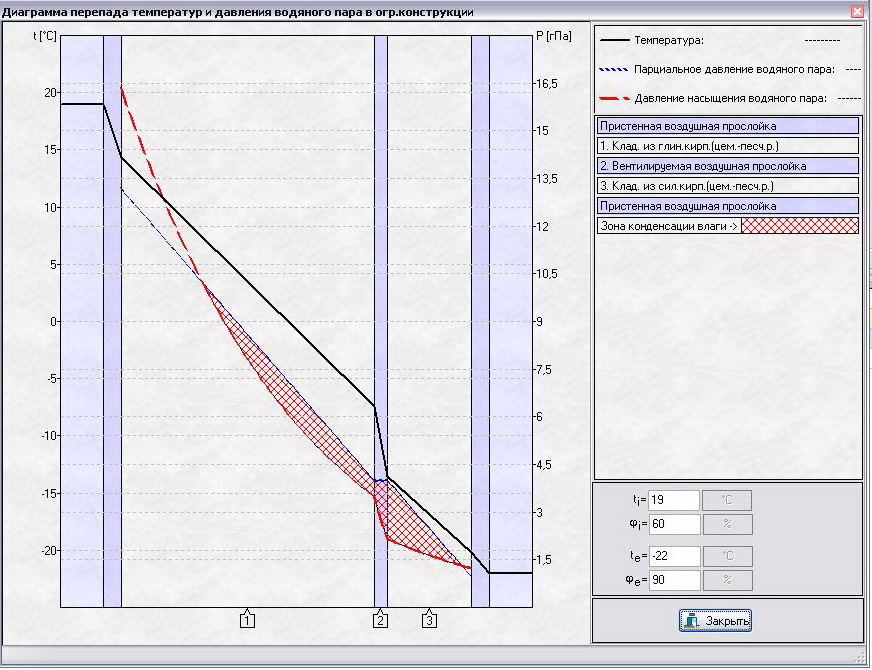
Task: Select '1. Клад. из глин.кирп.' legend row
Action: click(727, 146)
